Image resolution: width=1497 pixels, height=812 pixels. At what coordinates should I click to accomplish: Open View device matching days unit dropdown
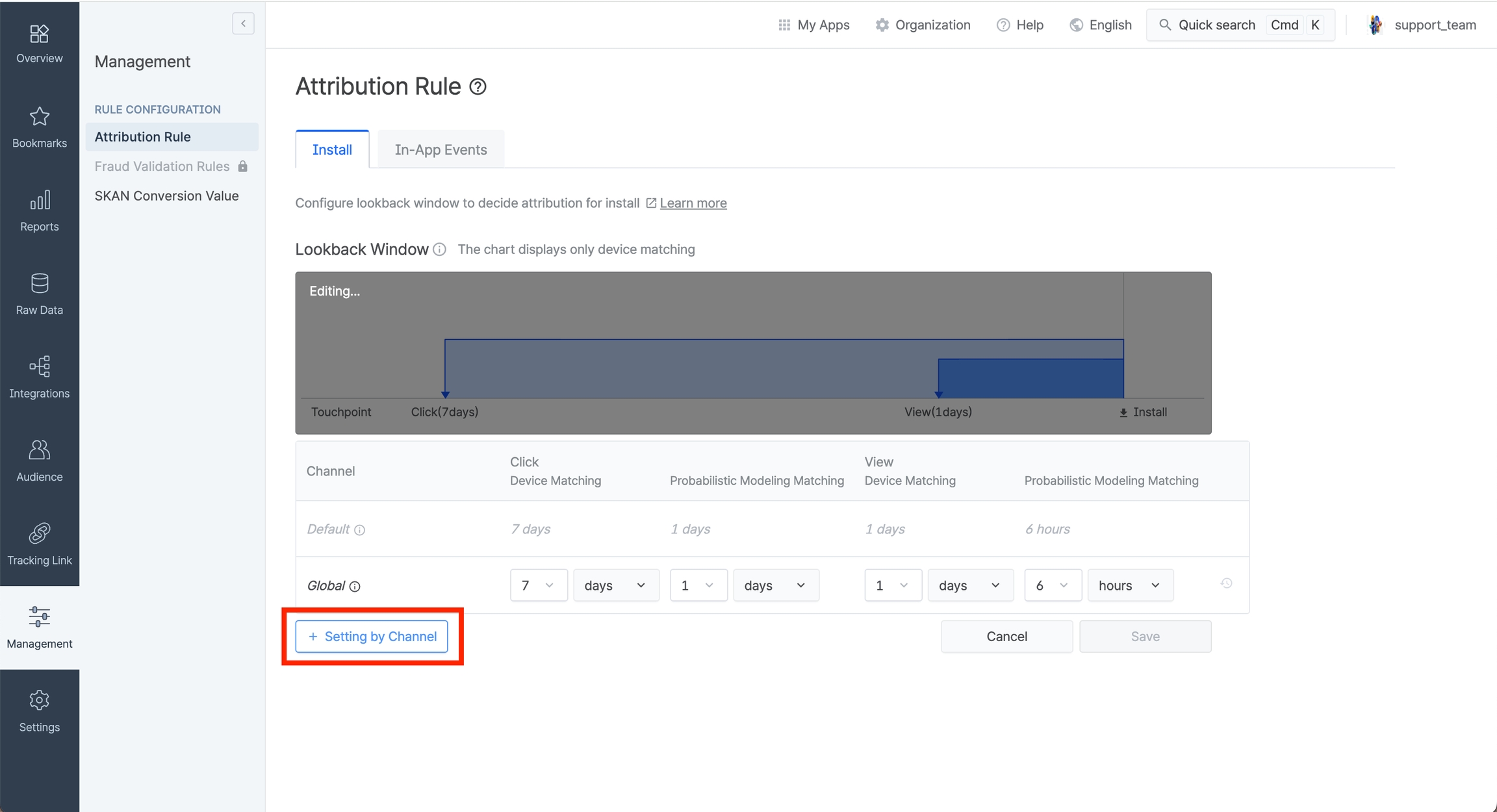(x=970, y=585)
